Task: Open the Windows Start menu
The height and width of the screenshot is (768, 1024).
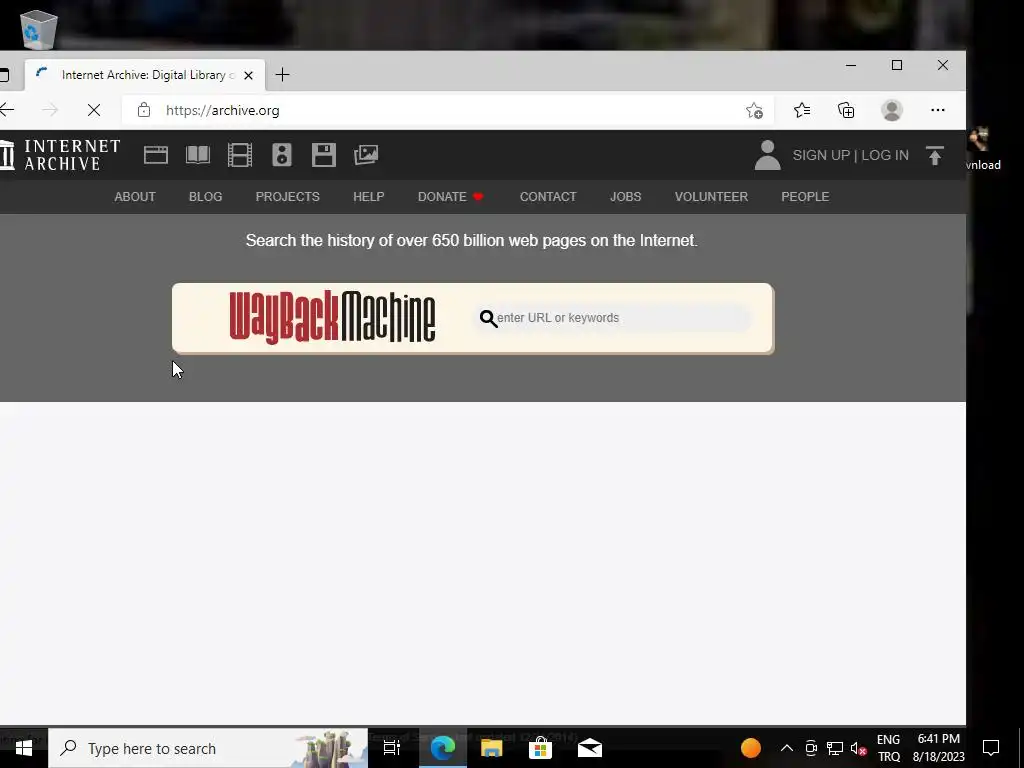Action: tap(24, 748)
